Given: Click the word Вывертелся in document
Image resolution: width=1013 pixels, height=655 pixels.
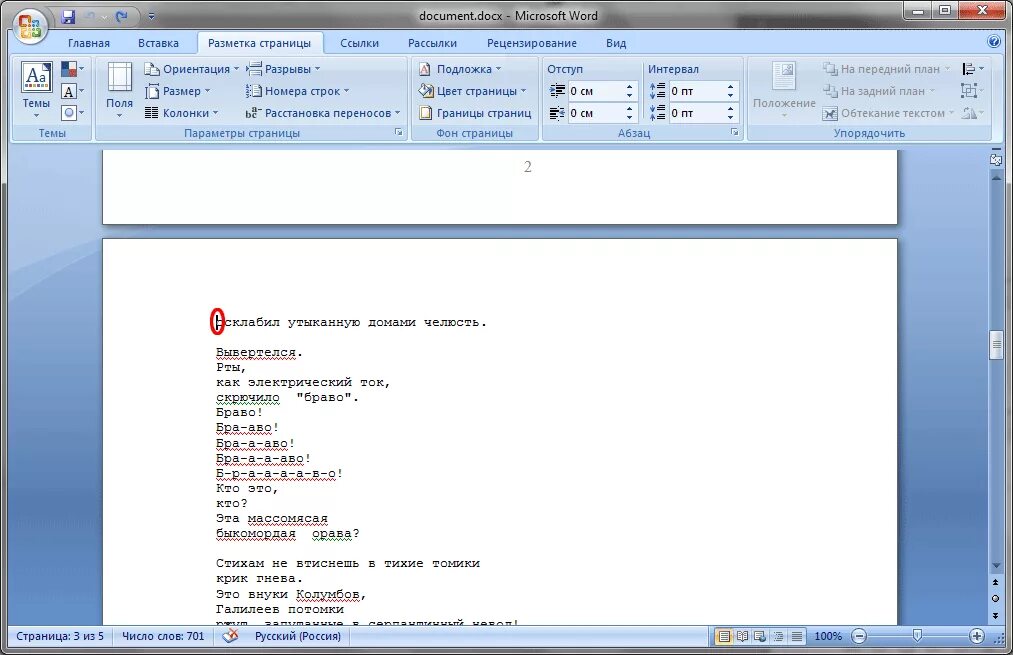Looking at the screenshot, I should [x=256, y=353].
